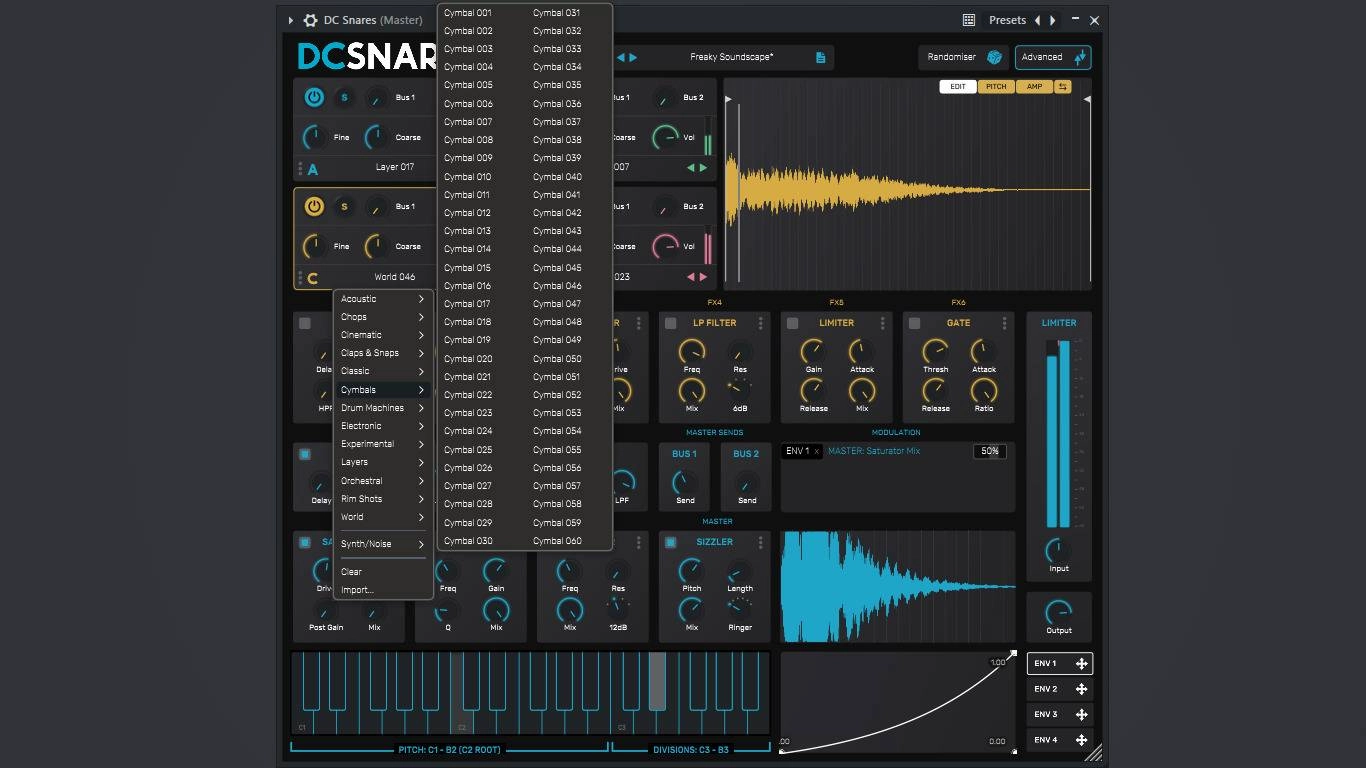Screen dimensions: 1366x768
Task: Open layer A sample name Layer 017
Action: [395, 168]
